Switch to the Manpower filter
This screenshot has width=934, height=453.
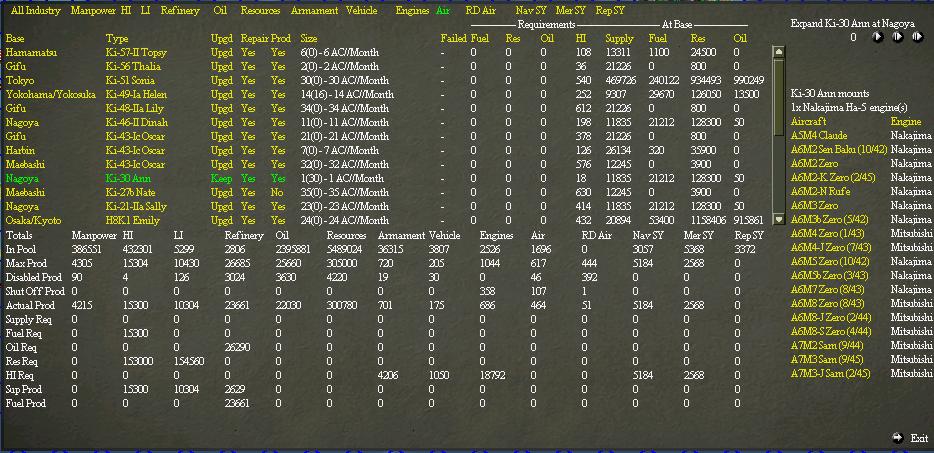click(92, 10)
